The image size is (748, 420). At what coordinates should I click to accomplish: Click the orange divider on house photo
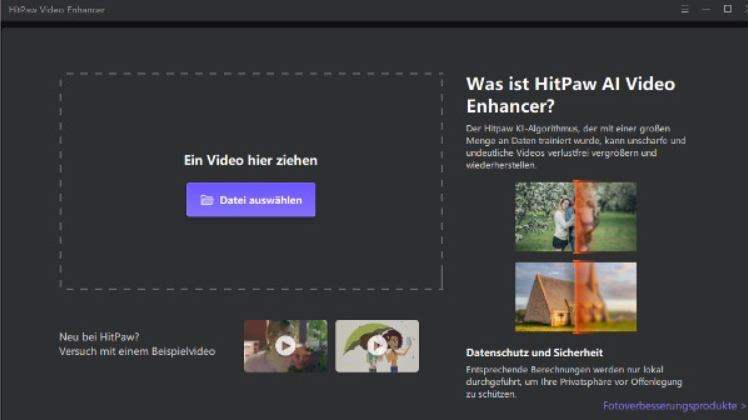click(x=576, y=297)
